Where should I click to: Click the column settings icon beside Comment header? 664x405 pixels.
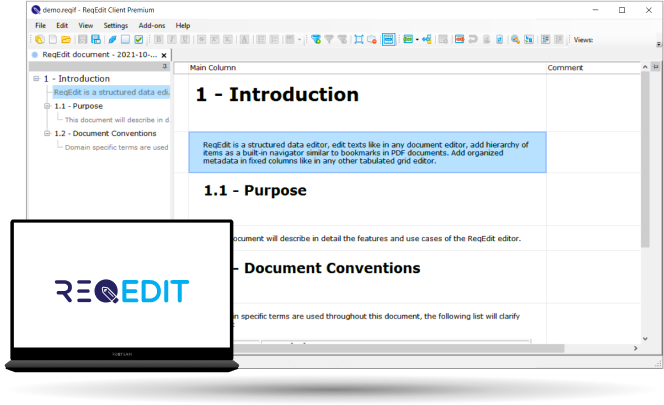[x=656, y=67]
